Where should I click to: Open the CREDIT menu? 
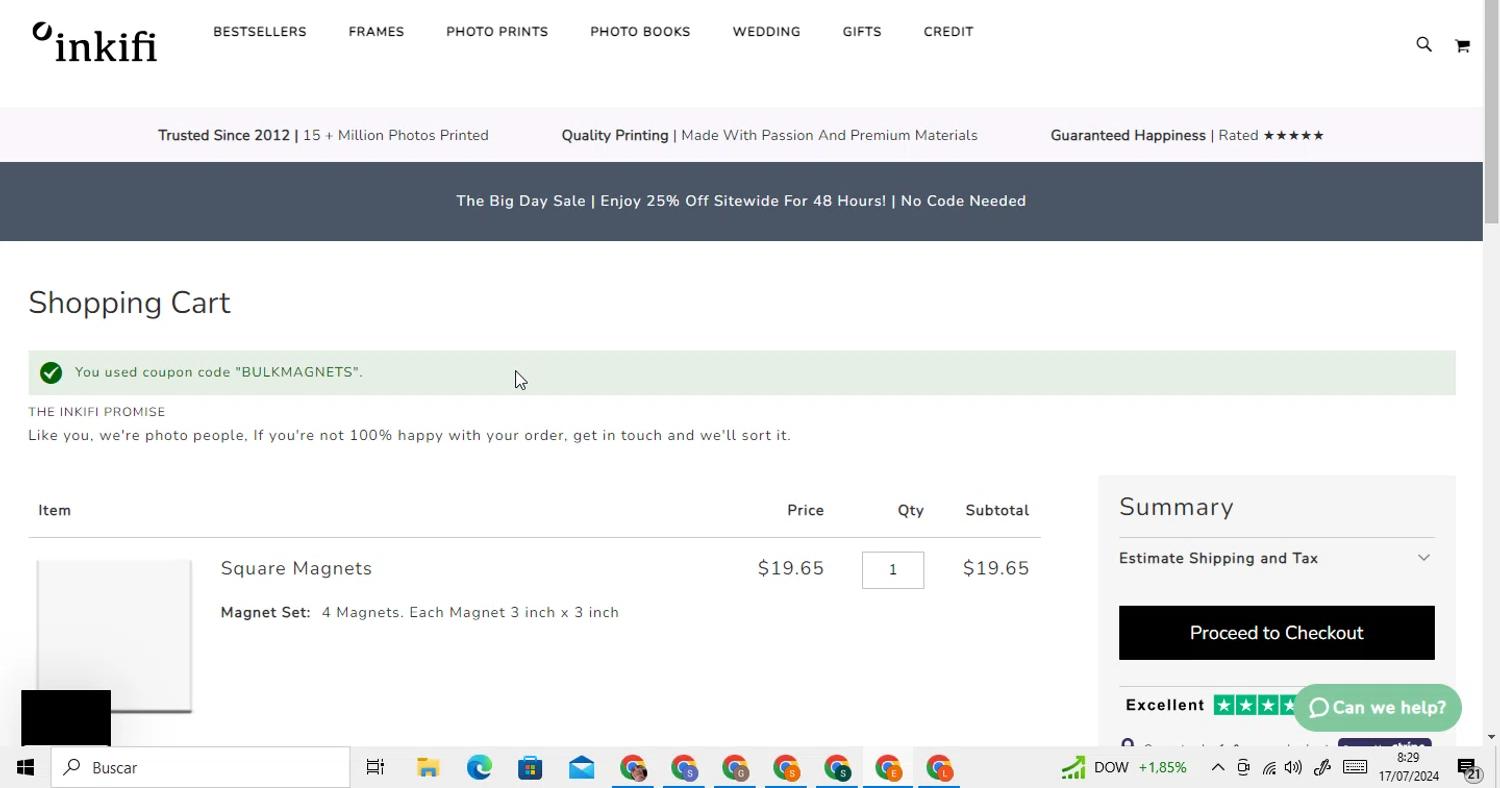tap(948, 32)
